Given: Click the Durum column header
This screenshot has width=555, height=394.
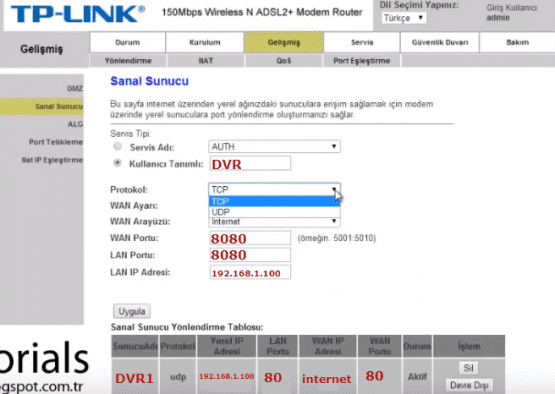Looking at the screenshot, I should (417, 346).
